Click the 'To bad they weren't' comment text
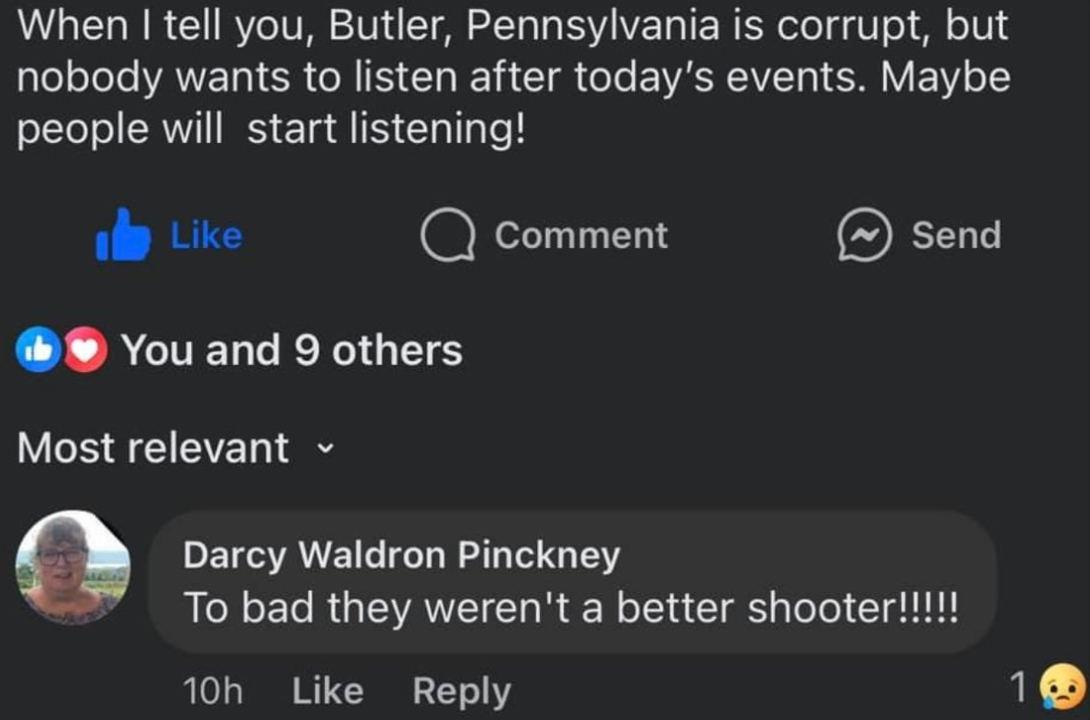 [571, 609]
